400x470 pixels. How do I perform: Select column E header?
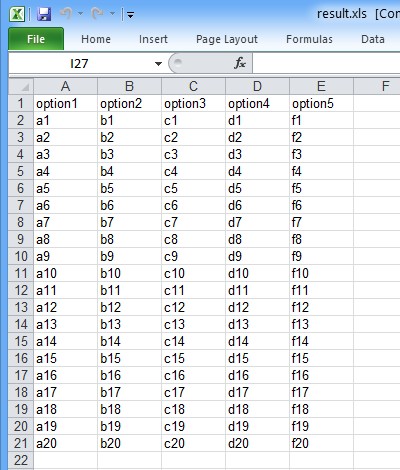click(321, 86)
